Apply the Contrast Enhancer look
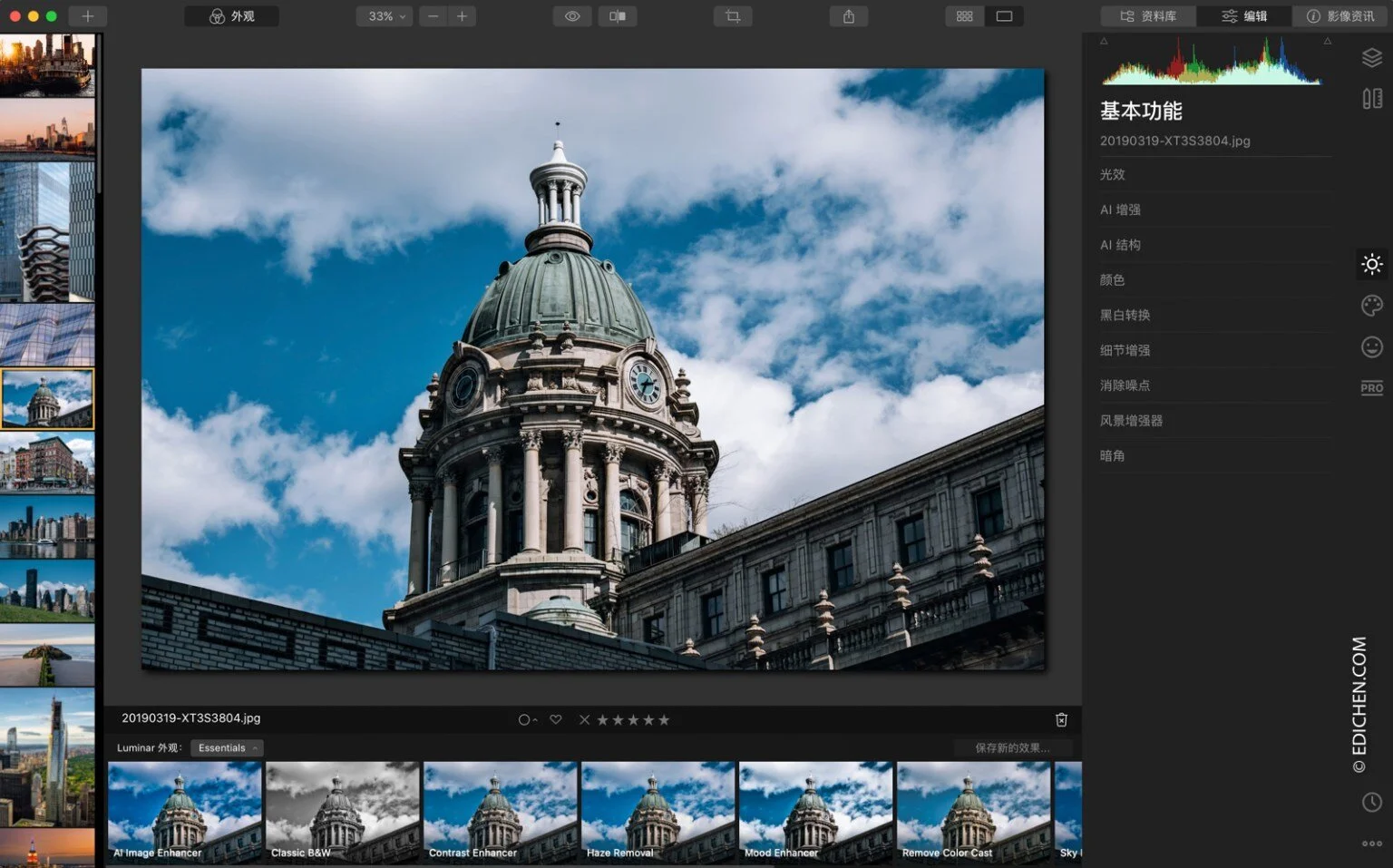The width and height of the screenshot is (1393, 868). click(501, 813)
